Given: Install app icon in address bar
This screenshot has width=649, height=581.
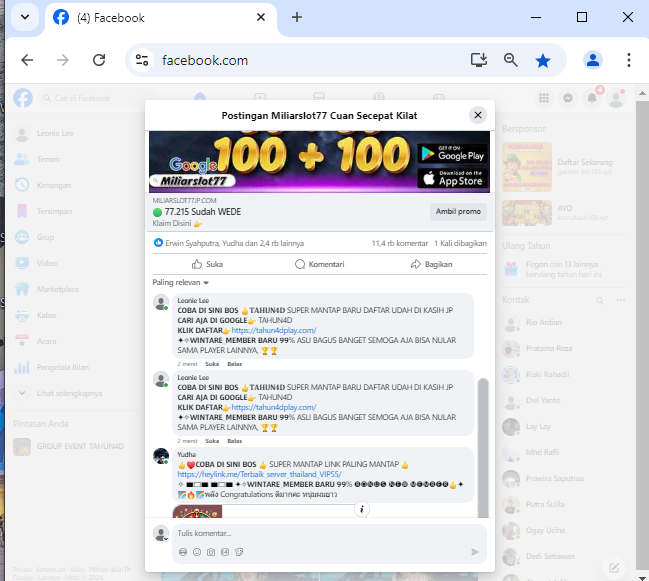Looking at the screenshot, I should [x=478, y=60].
